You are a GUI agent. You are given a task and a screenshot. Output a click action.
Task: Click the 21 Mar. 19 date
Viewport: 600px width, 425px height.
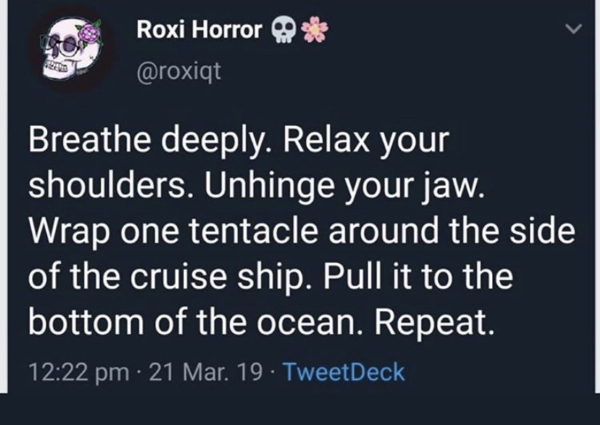tap(200, 373)
